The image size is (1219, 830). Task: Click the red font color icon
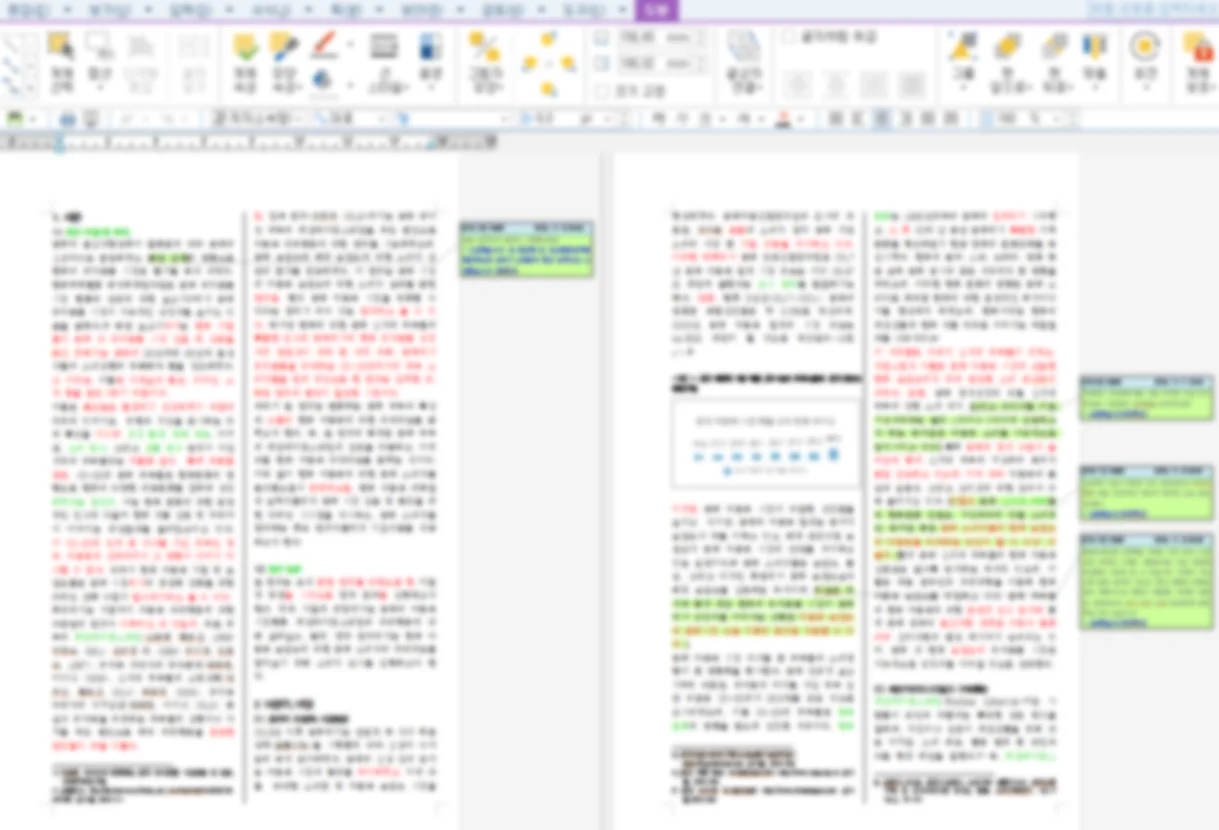click(783, 119)
